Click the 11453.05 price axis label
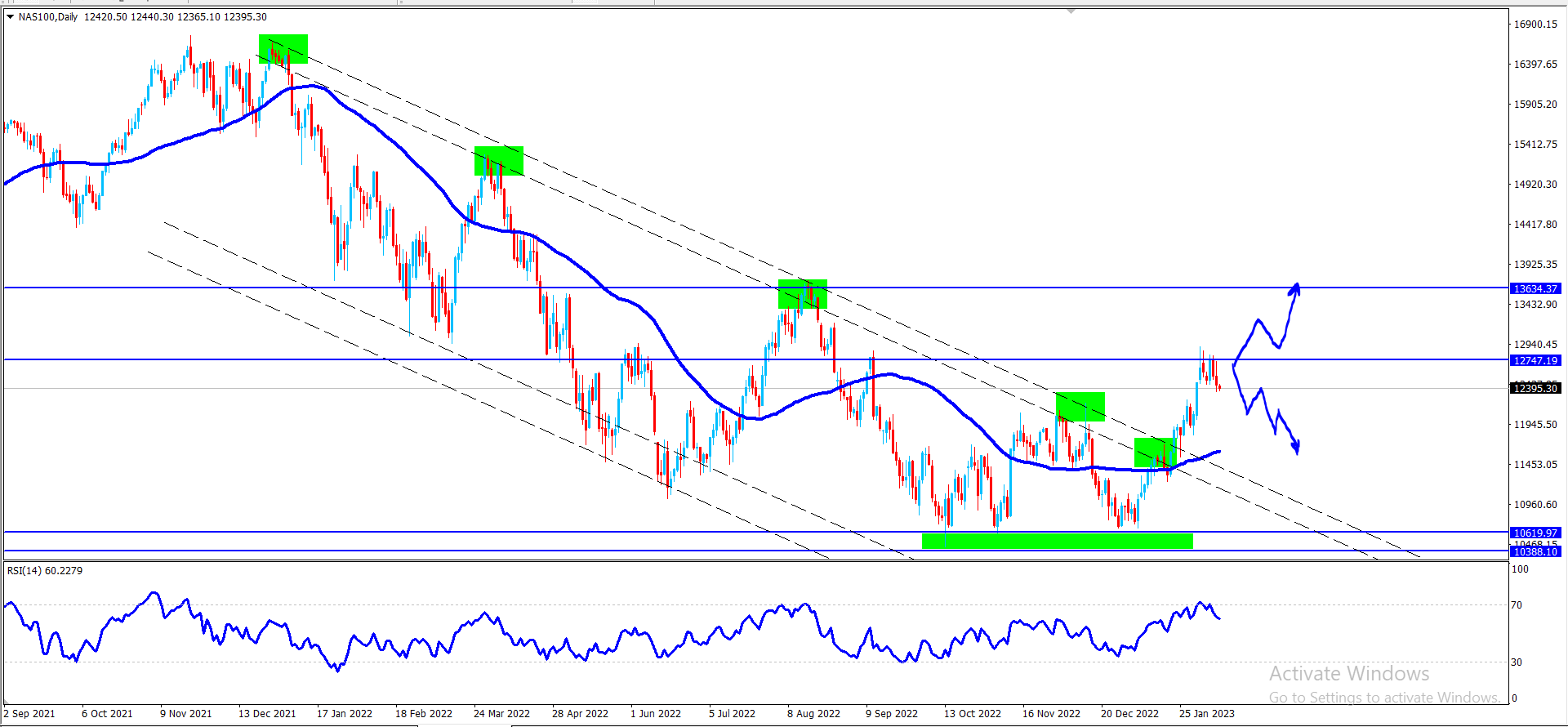This screenshot has width=1568, height=727. tap(1535, 465)
